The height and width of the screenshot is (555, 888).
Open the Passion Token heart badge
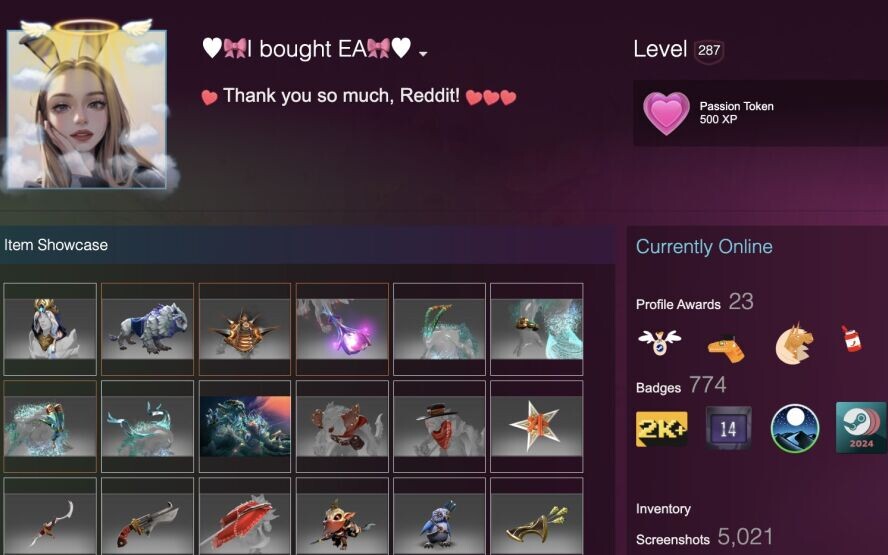[x=666, y=113]
